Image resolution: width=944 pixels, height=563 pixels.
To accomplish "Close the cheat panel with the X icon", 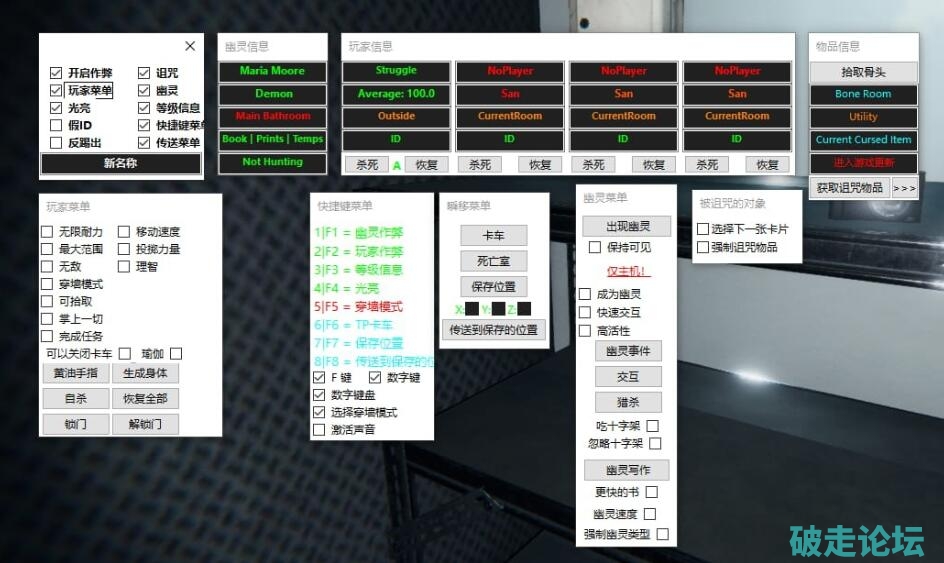I will pyautogui.click(x=190, y=46).
